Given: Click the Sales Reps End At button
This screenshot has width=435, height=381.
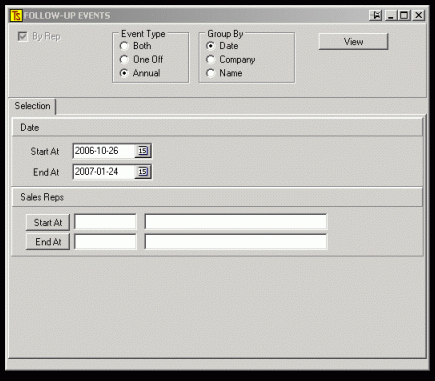Looking at the screenshot, I should tap(48, 242).
